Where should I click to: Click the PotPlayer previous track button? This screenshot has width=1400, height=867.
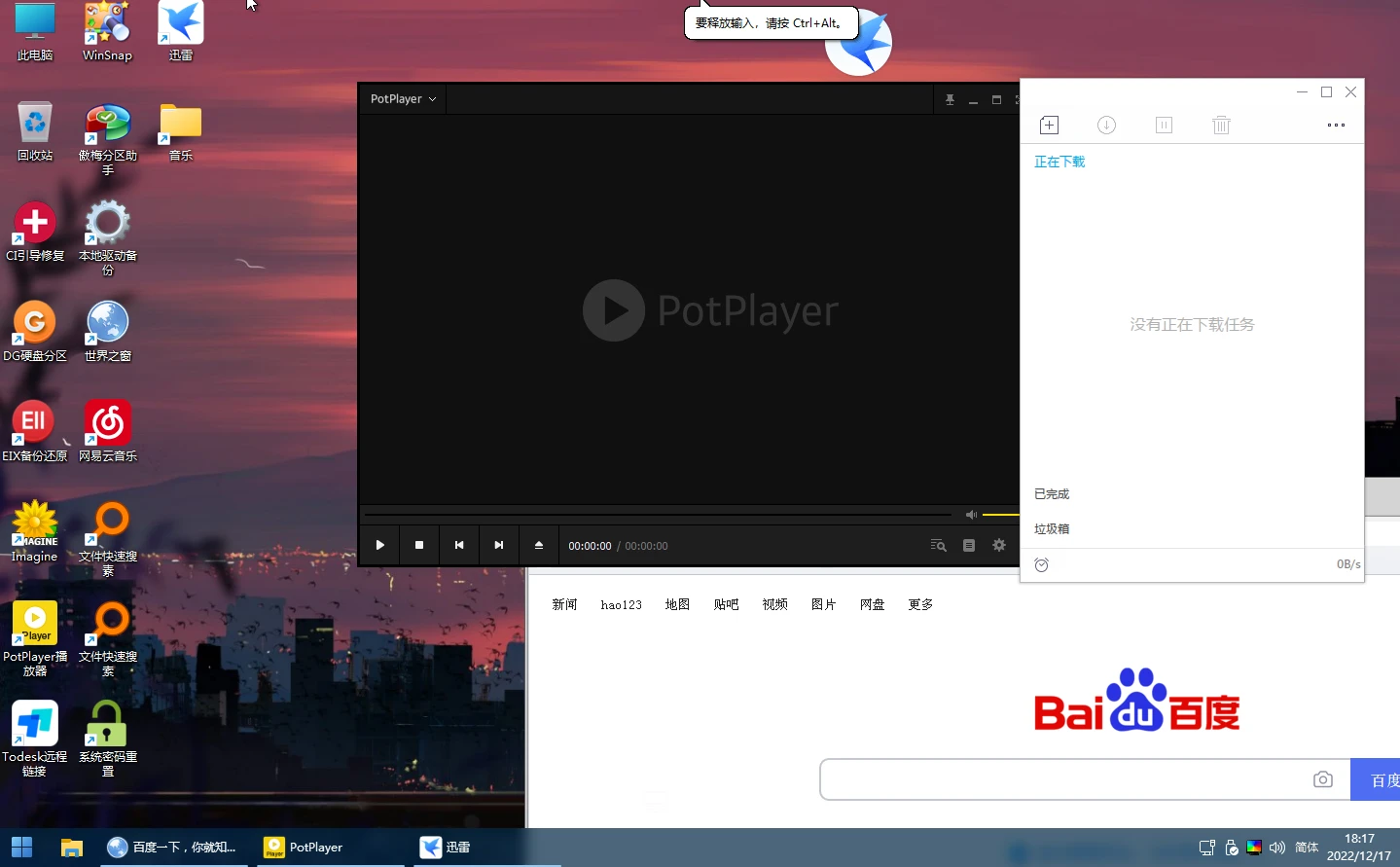tap(459, 545)
